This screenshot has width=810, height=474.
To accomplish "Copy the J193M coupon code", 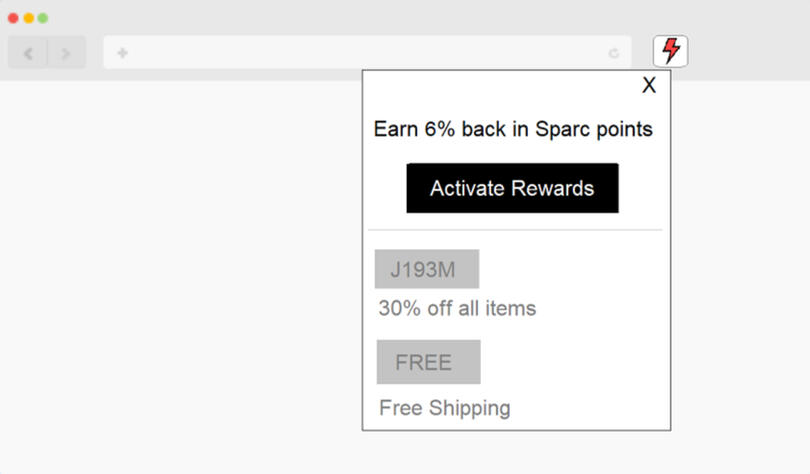I will pyautogui.click(x=427, y=269).
